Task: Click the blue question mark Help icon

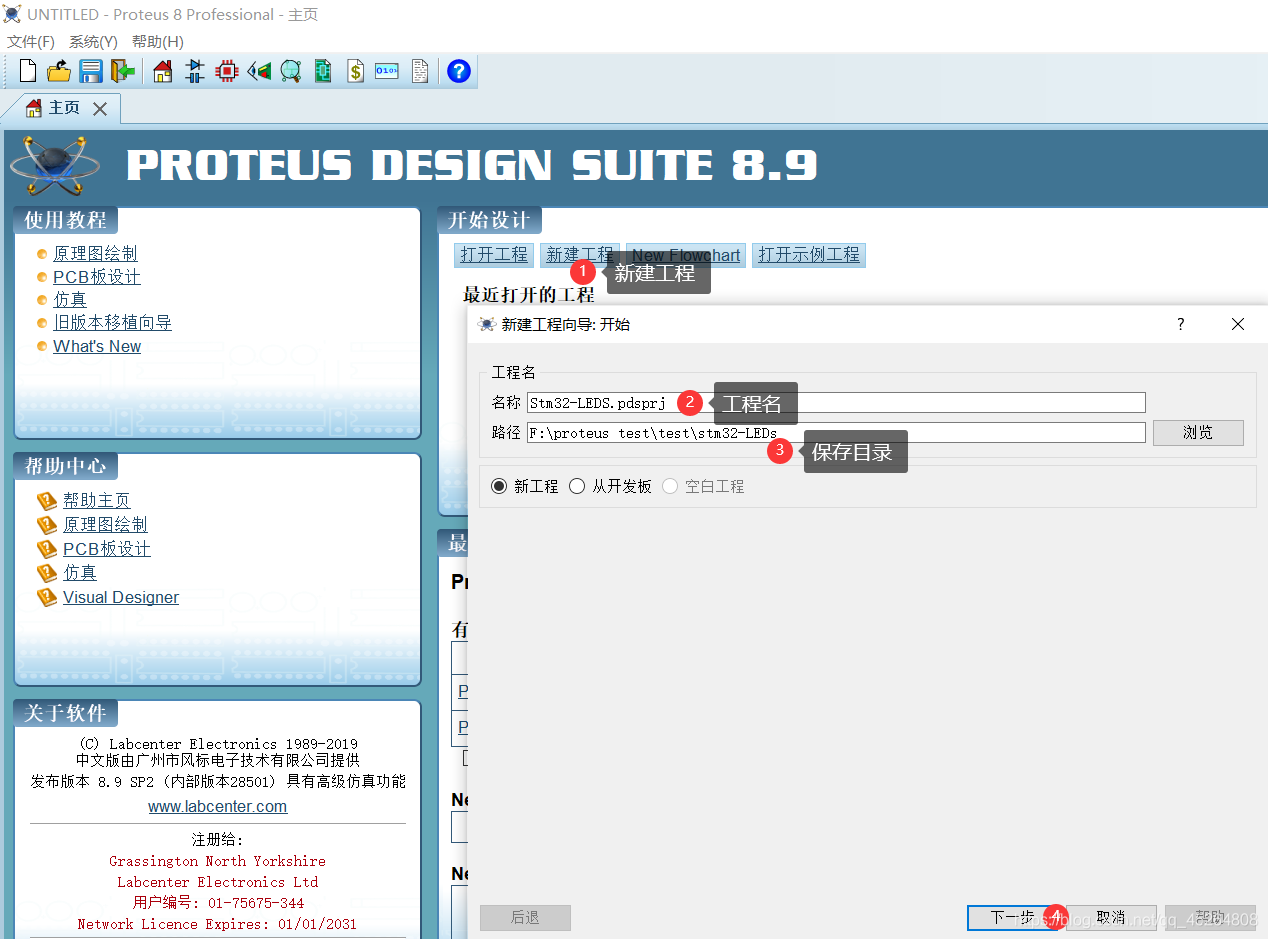Action: pyautogui.click(x=458, y=71)
